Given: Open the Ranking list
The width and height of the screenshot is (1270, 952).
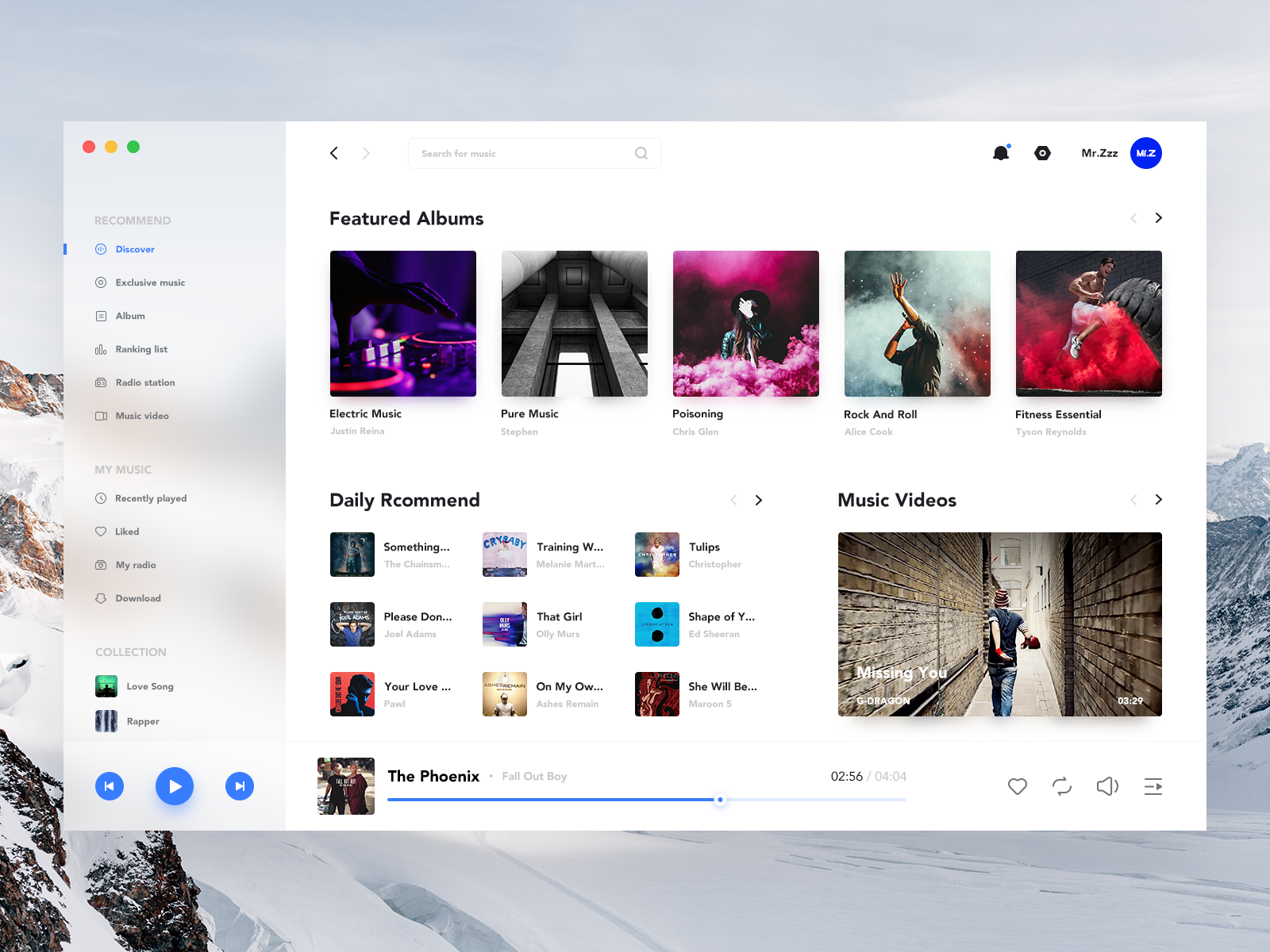Looking at the screenshot, I should click(140, 349).
